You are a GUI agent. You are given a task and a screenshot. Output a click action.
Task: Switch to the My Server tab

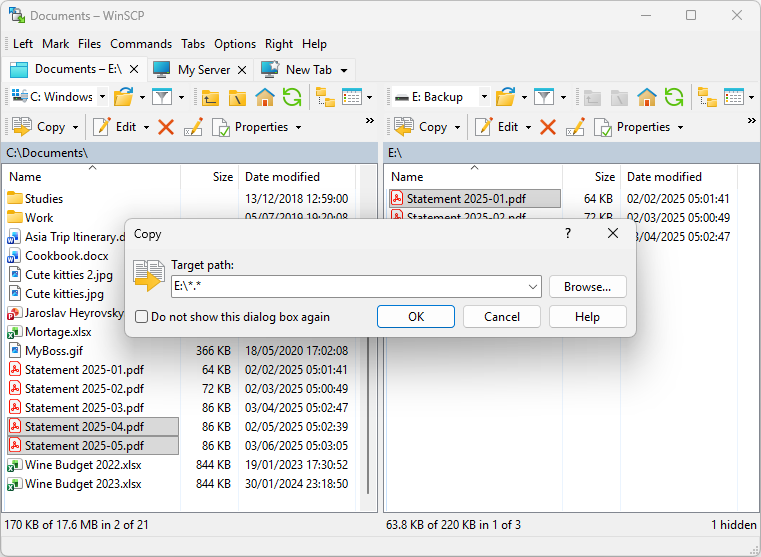pyautogui.click(x=200, y=70)
